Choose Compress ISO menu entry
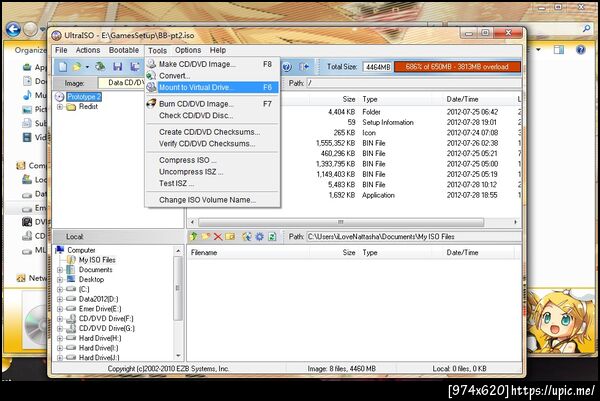Viewport: 600px width, 401px height. click(213, 160)
